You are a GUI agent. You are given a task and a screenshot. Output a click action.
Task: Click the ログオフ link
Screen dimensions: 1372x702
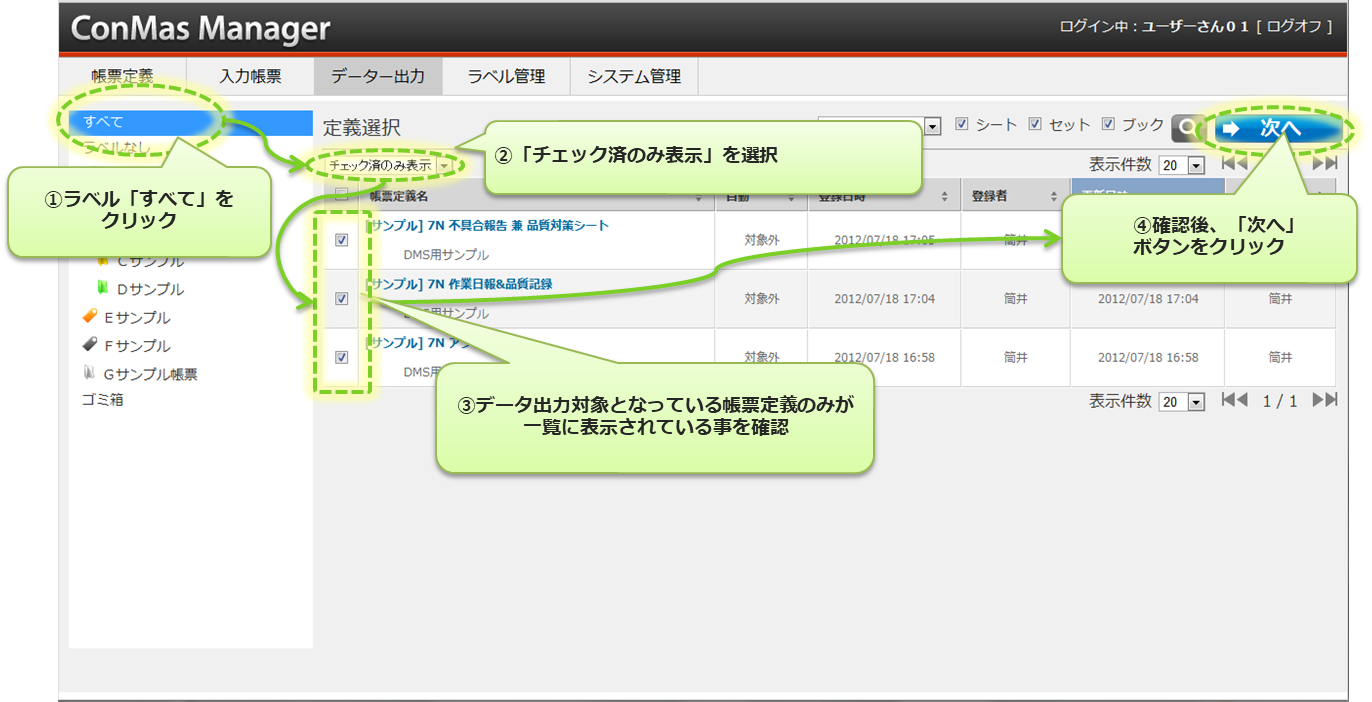[1299, 27]
